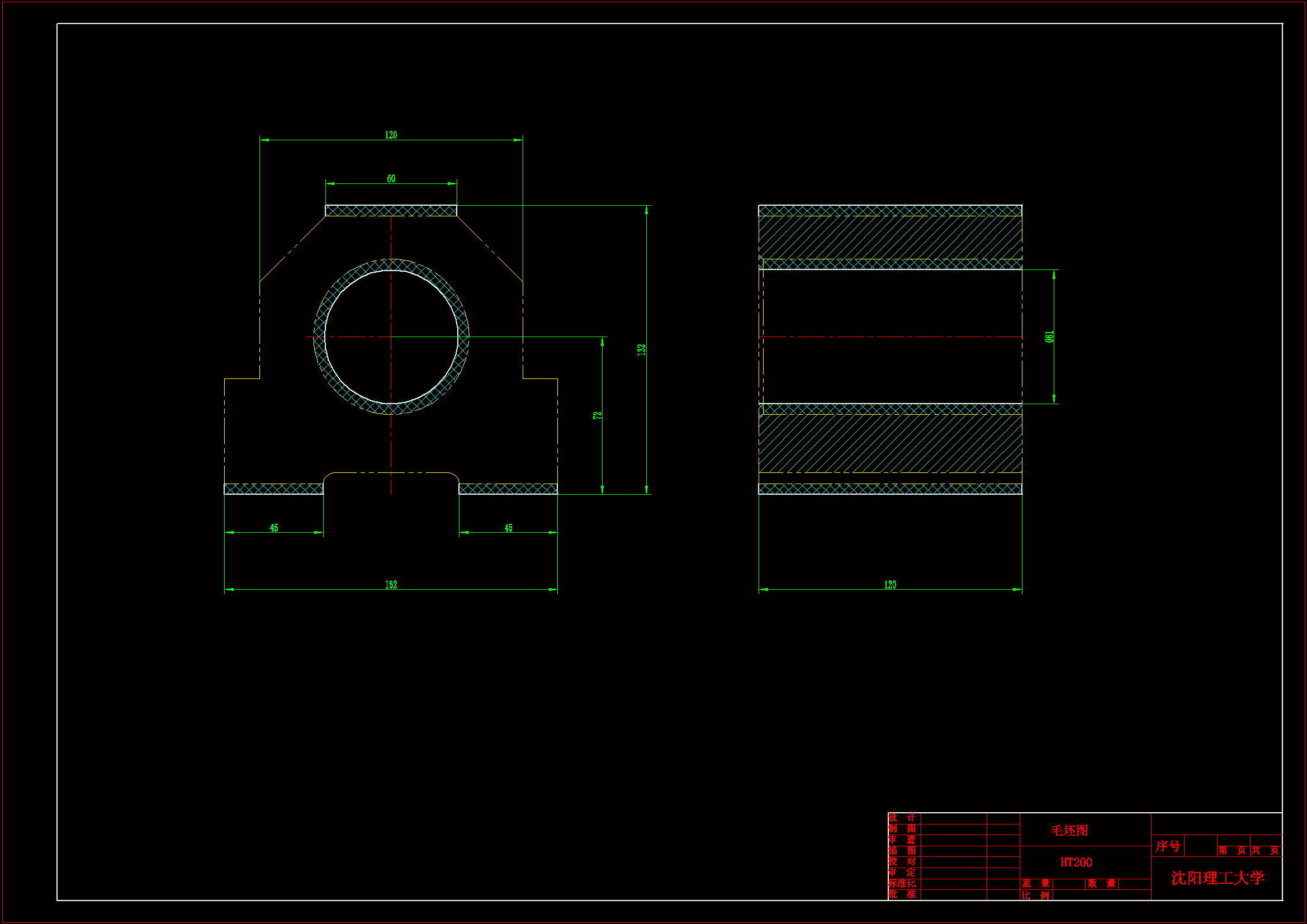Select the 60 top boss width dimension
Screen dimensions: 1307x924
point(391,179)
